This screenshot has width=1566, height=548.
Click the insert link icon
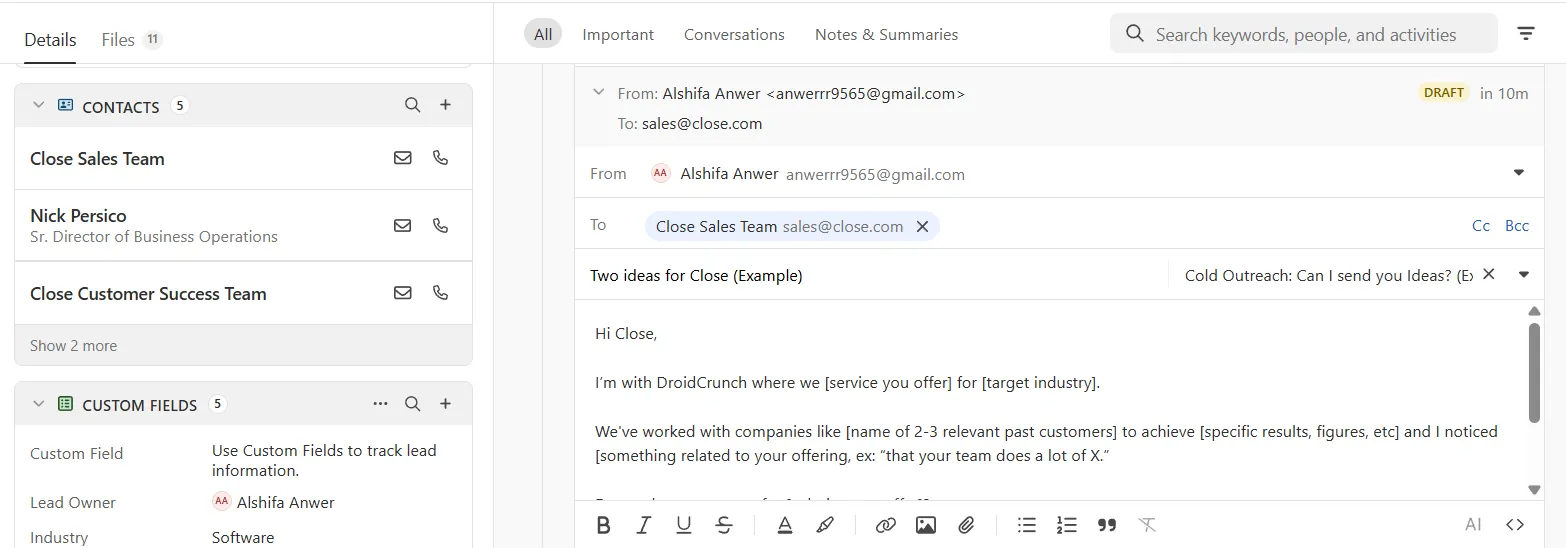pyautogui.click(x=885, y=525)
